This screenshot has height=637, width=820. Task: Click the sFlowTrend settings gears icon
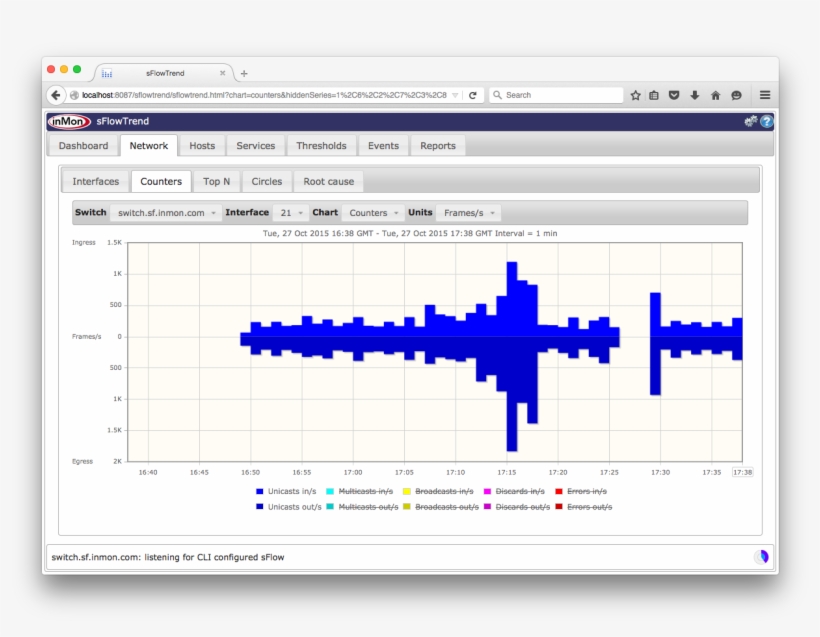(x=750, y=122)
